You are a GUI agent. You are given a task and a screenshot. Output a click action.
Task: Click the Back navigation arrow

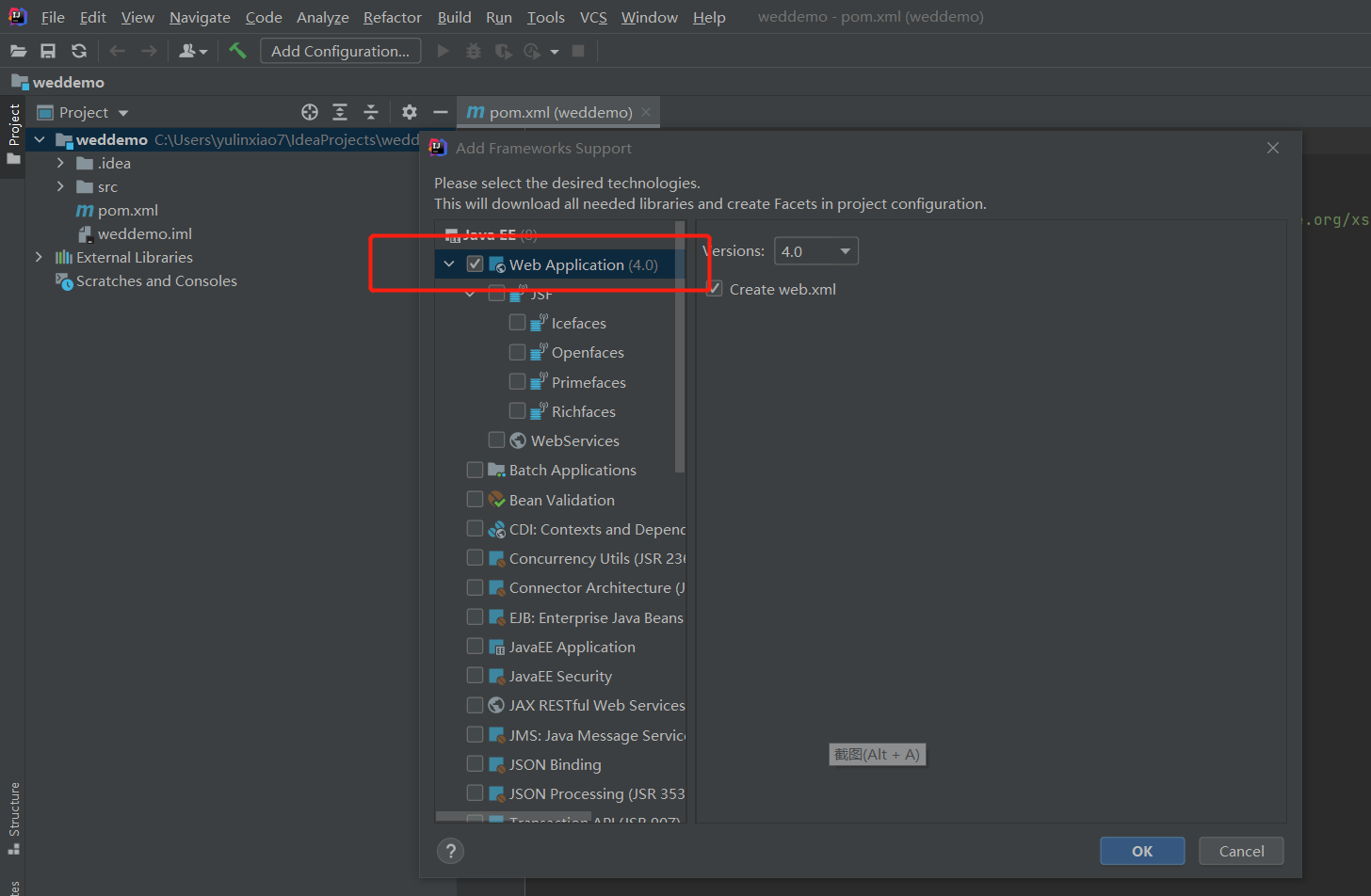tap(118, 51)
